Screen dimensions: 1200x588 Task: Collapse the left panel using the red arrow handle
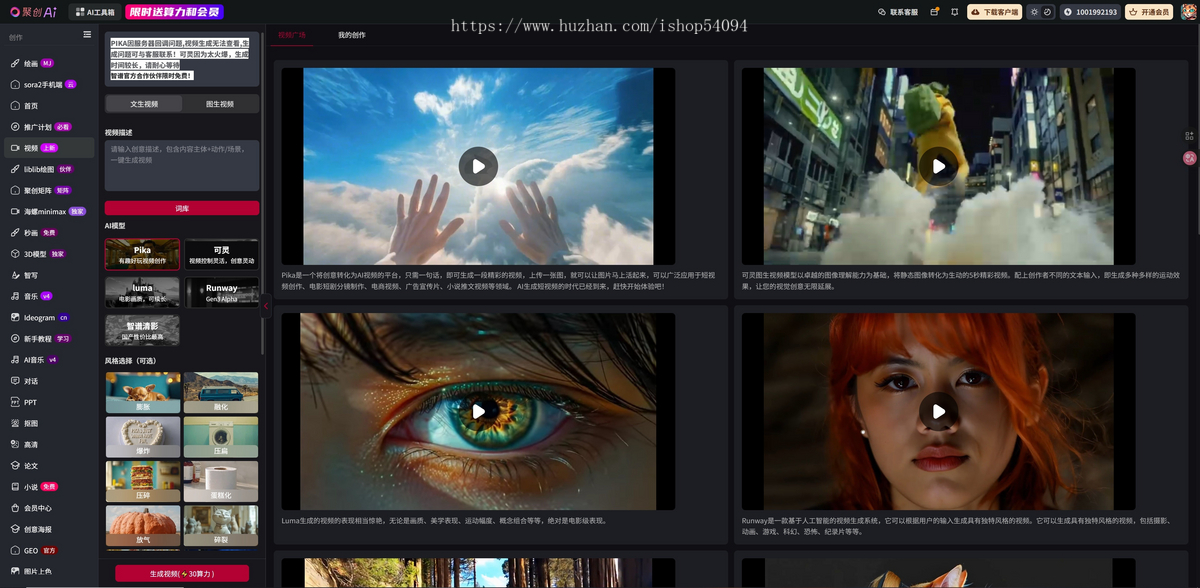(266, 307)
